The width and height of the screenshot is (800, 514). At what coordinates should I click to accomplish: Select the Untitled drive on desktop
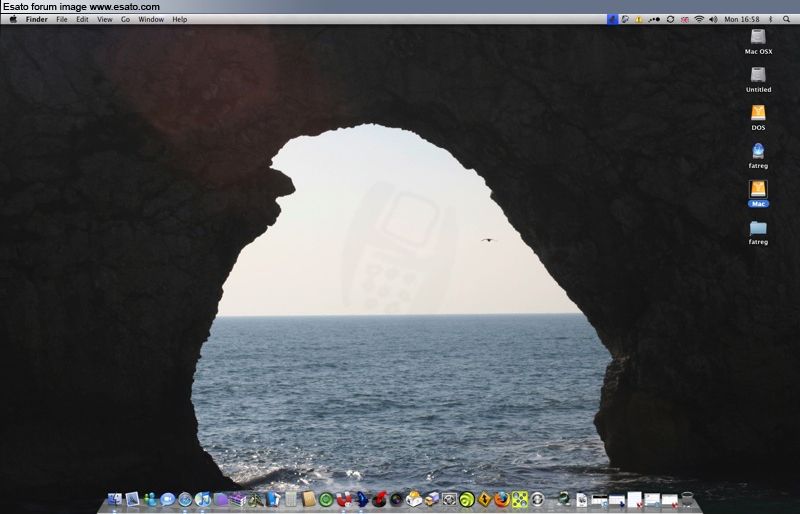[x=758, y=75]
